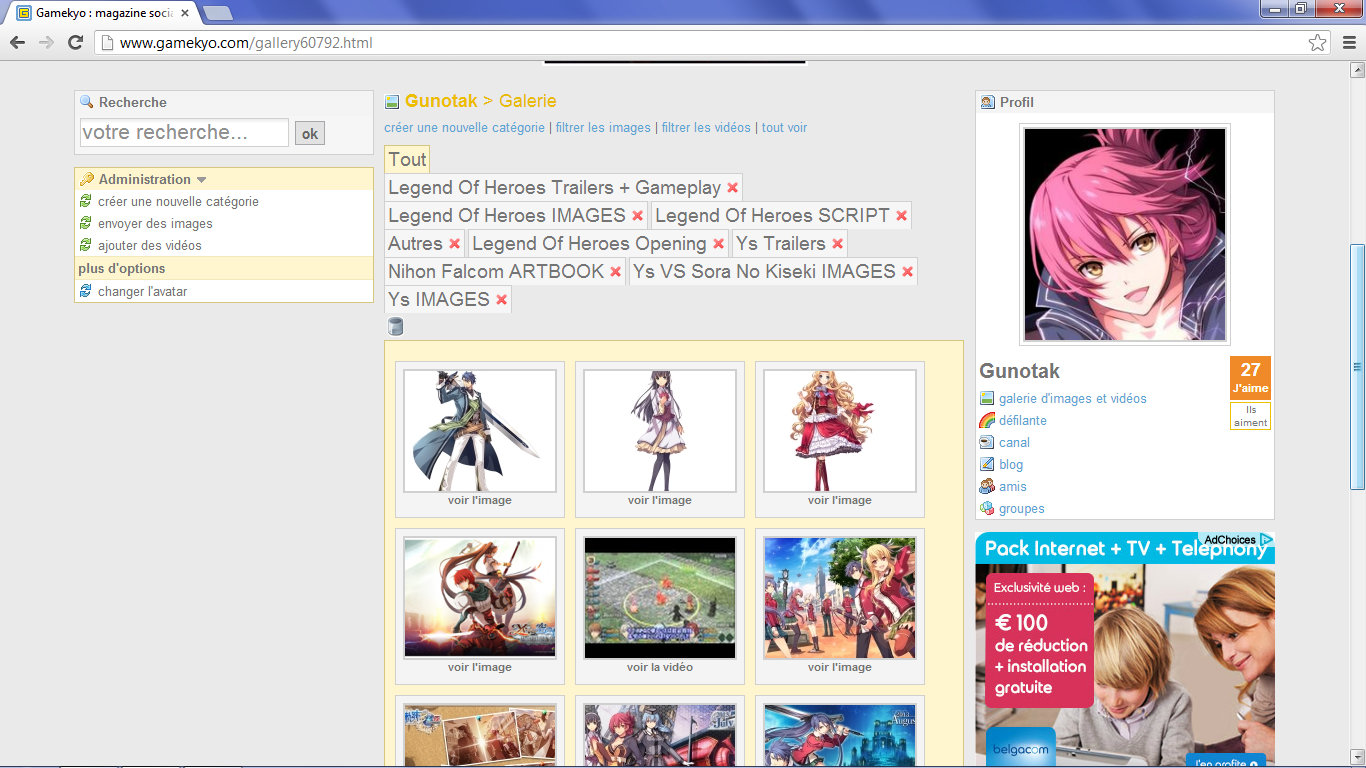The width and height of the screenshot is (1366, 768).
Task: Click the magnifier icon in Recherche header
Action: pos(87,102)
